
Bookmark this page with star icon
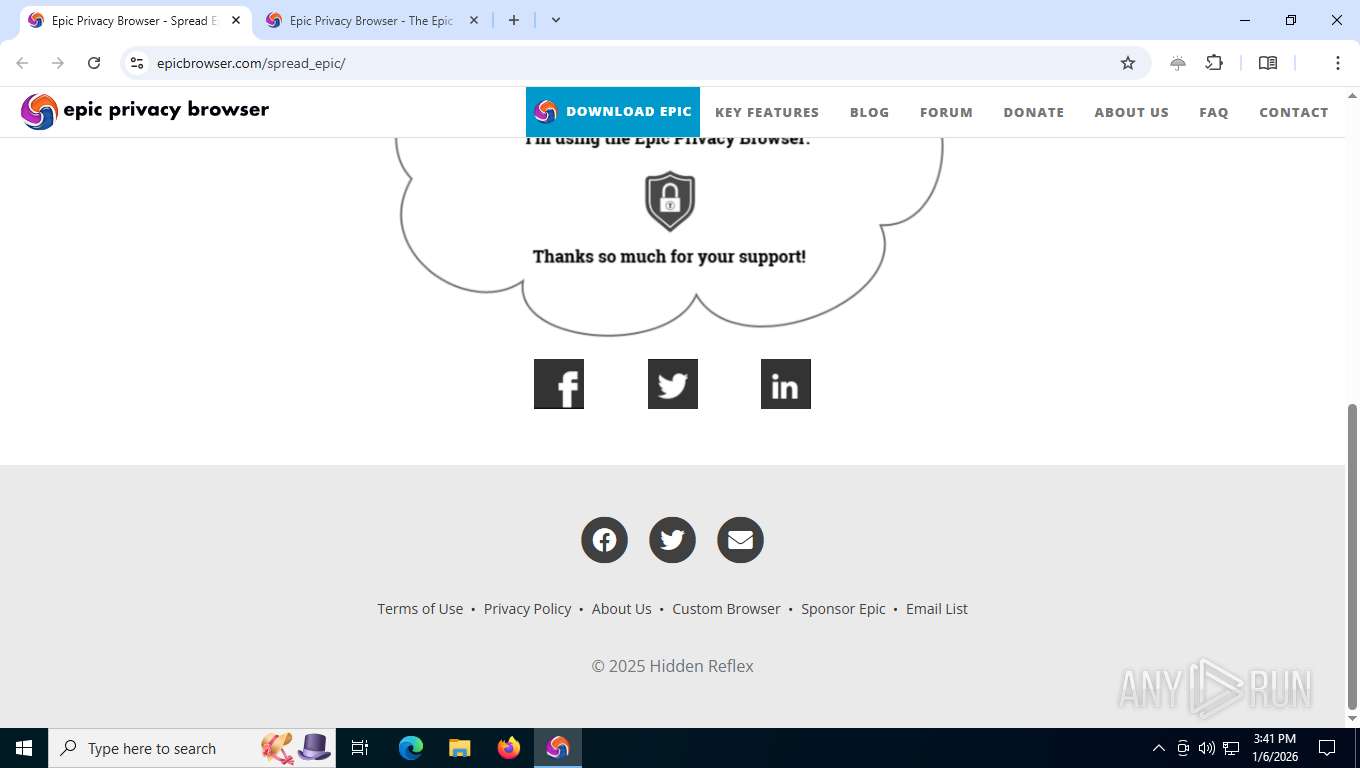tap(1128, 63)
